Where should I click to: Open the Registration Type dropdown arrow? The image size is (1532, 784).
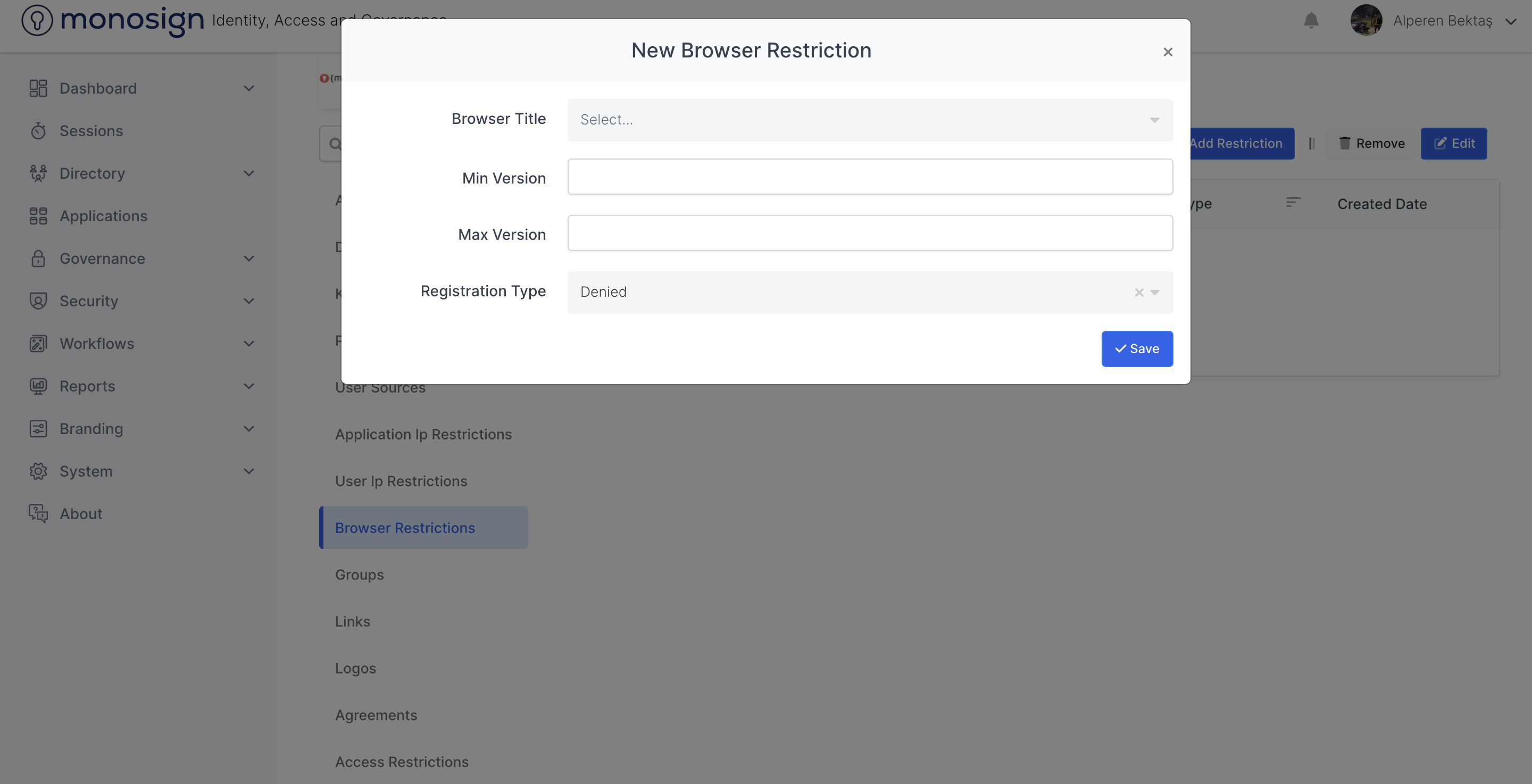pos(1155,292)
